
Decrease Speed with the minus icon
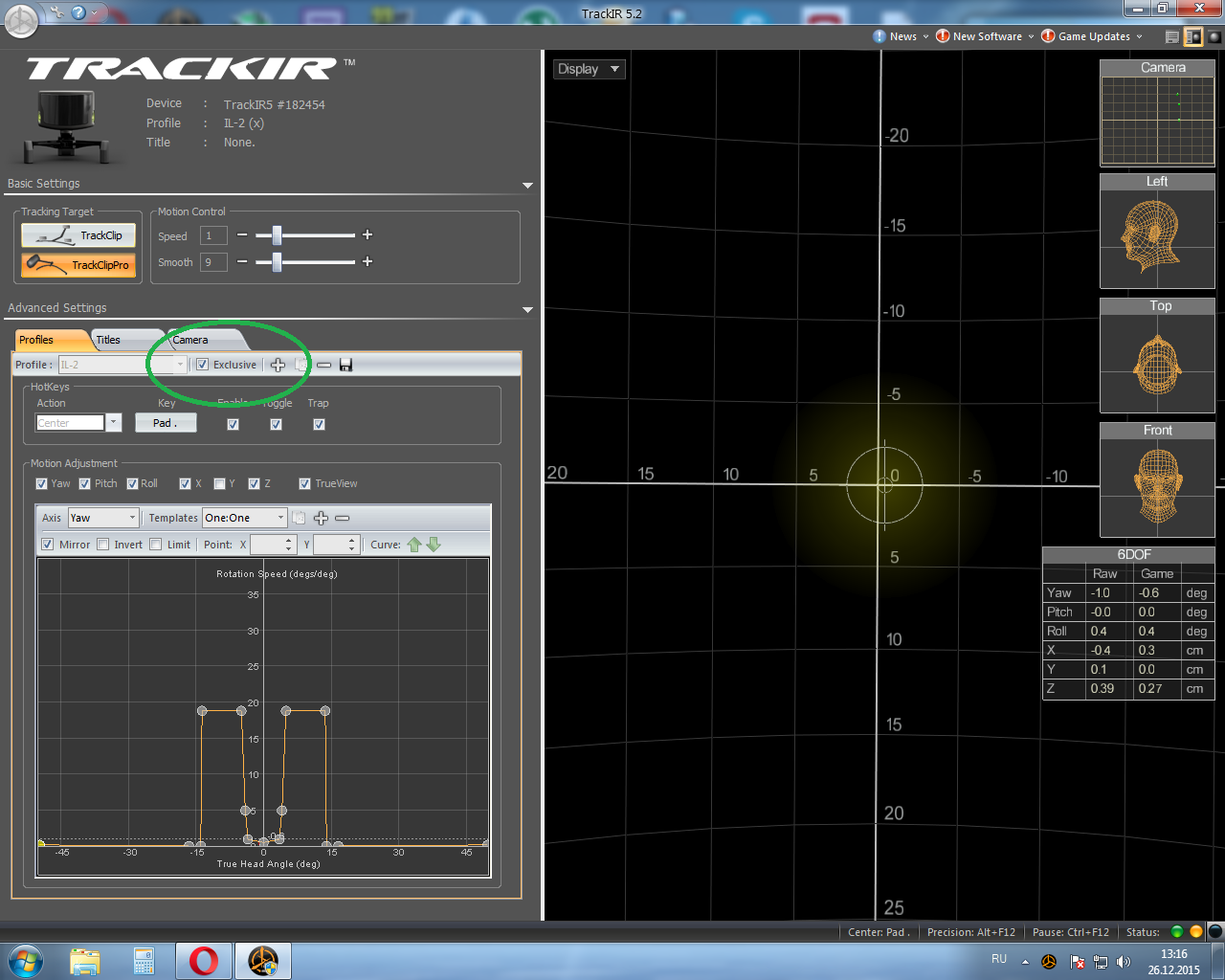[x=242, y=234]
